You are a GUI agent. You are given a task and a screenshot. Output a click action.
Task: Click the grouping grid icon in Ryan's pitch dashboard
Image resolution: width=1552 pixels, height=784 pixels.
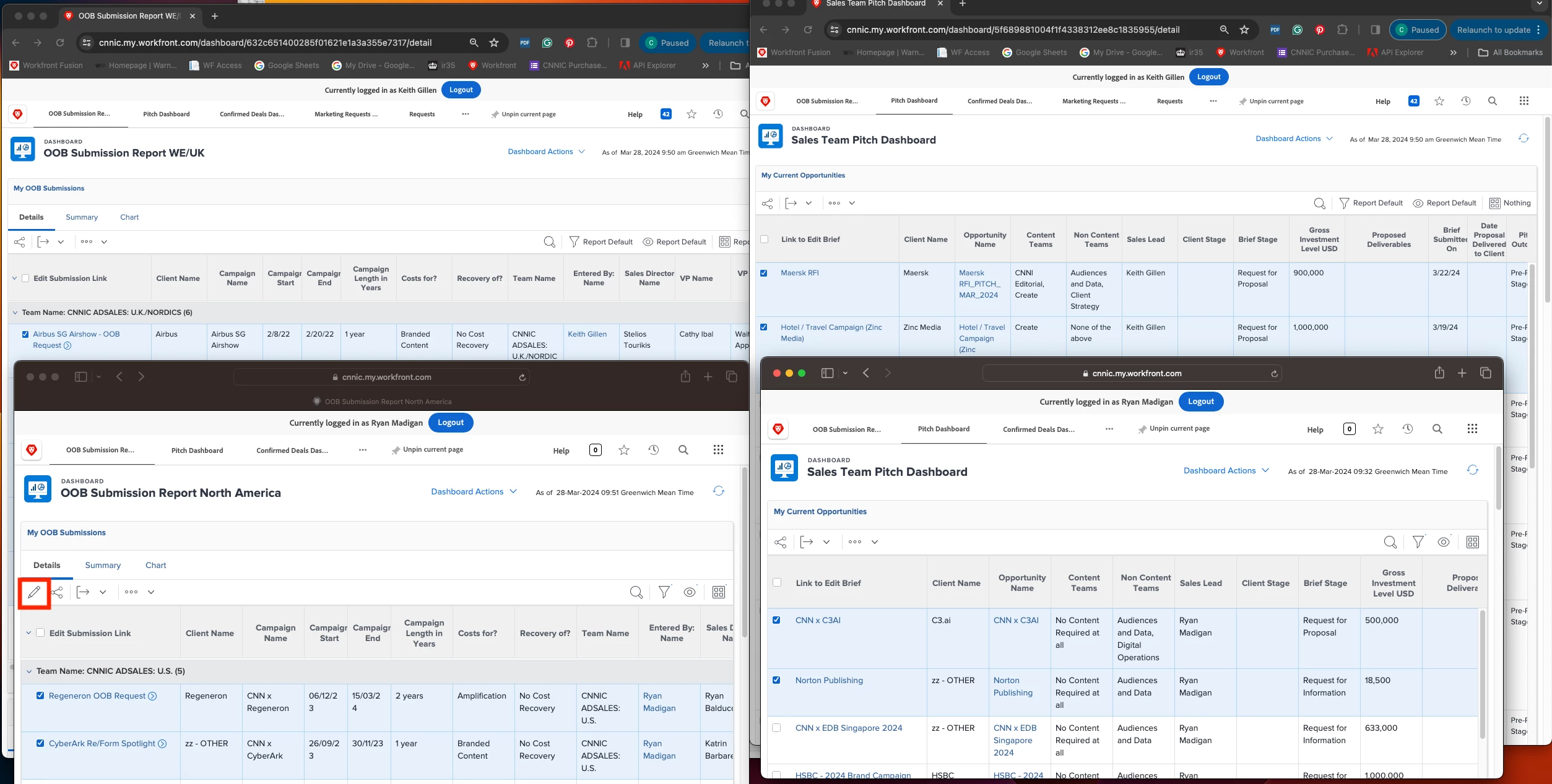coord(1472,542)
